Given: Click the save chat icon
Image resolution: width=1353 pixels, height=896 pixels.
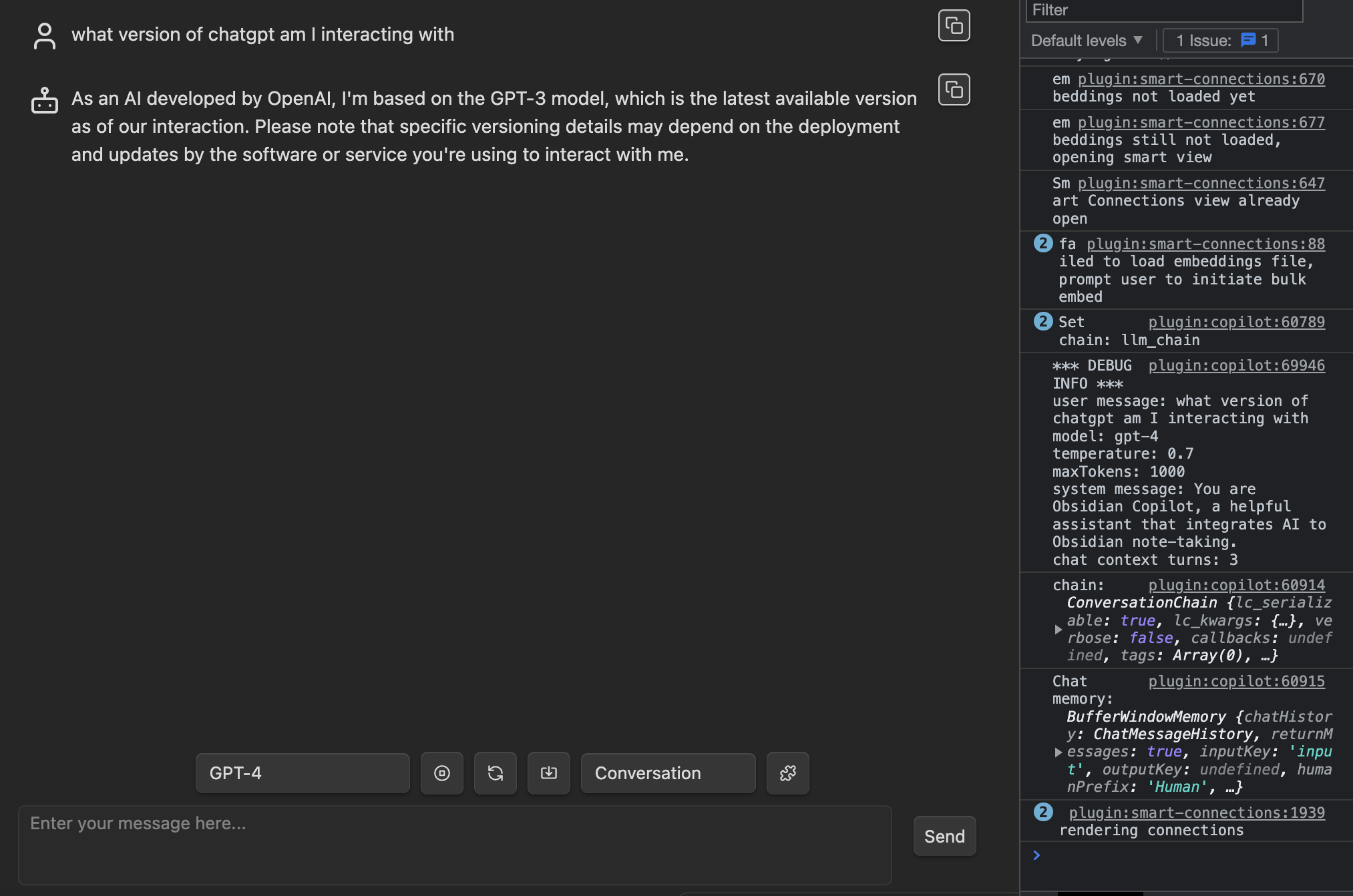Looking at the screenshot, I should (x=548, y=773).
